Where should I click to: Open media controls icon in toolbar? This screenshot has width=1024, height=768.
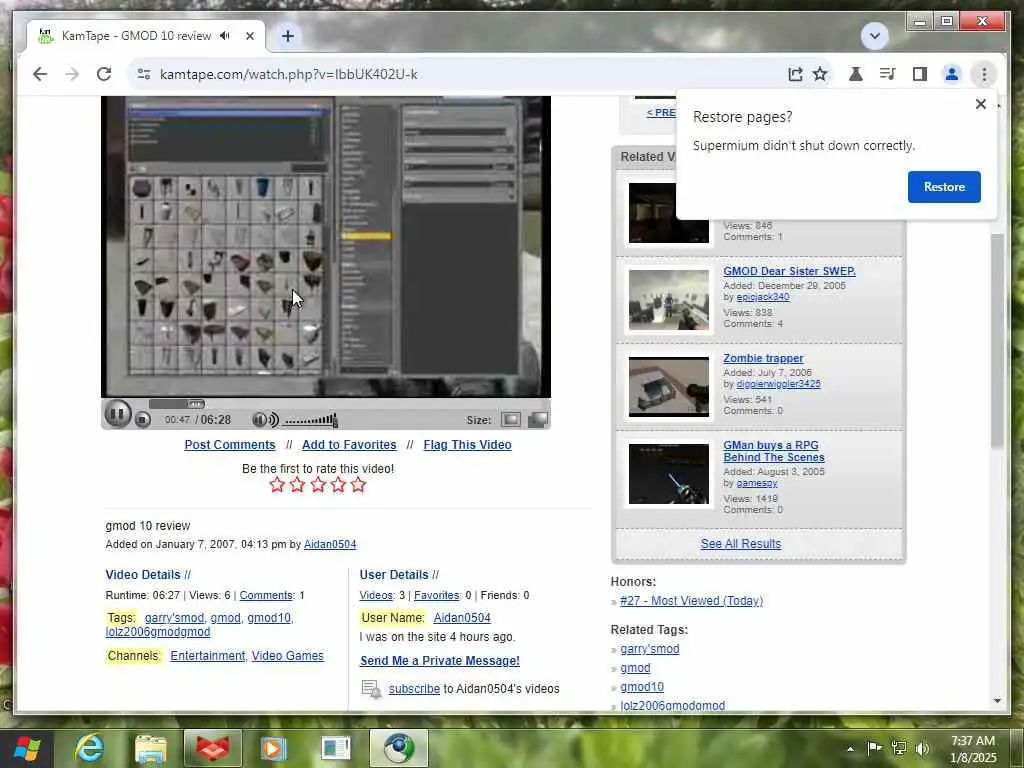(x=888, y=74)
